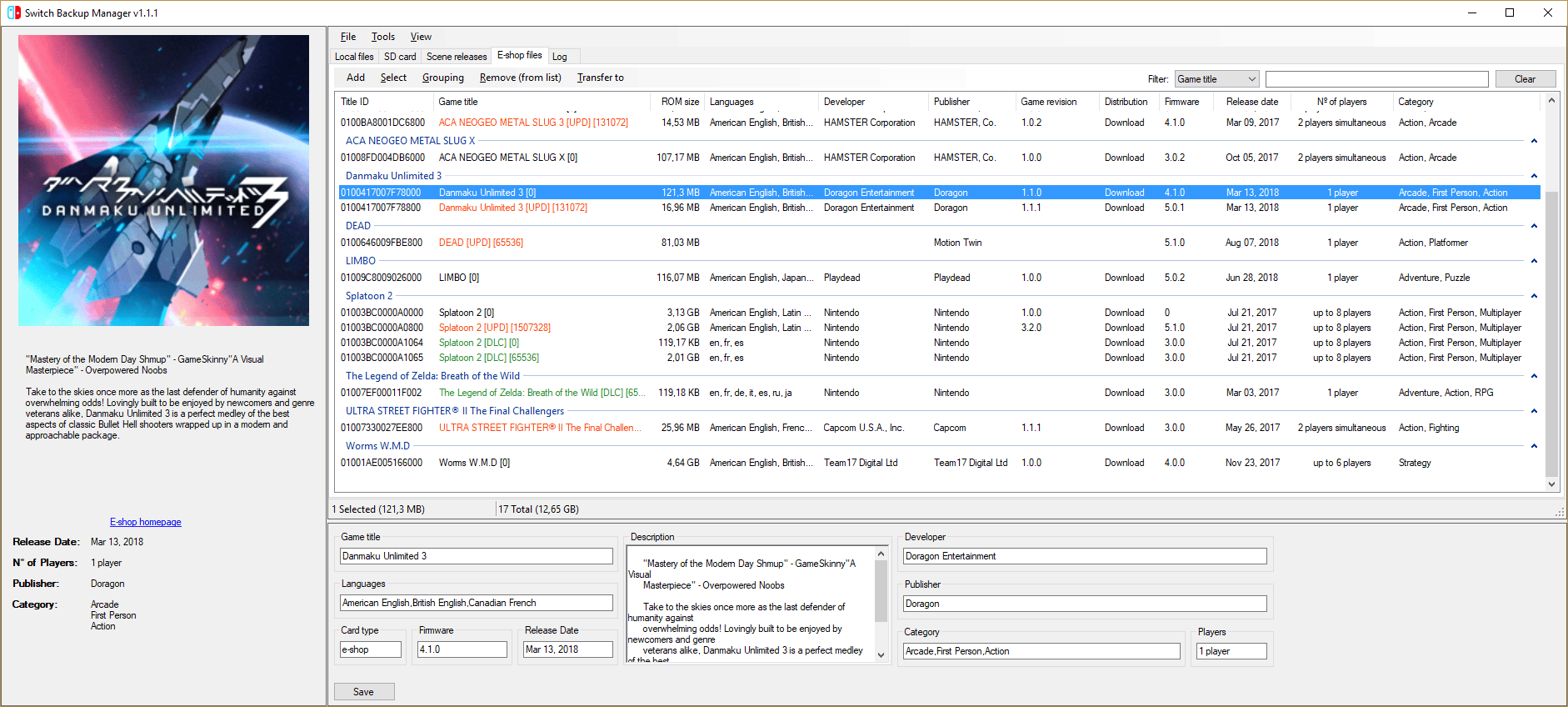Open the Game title filter dropdown
1568x707 pixels.
coord(1216,79)
